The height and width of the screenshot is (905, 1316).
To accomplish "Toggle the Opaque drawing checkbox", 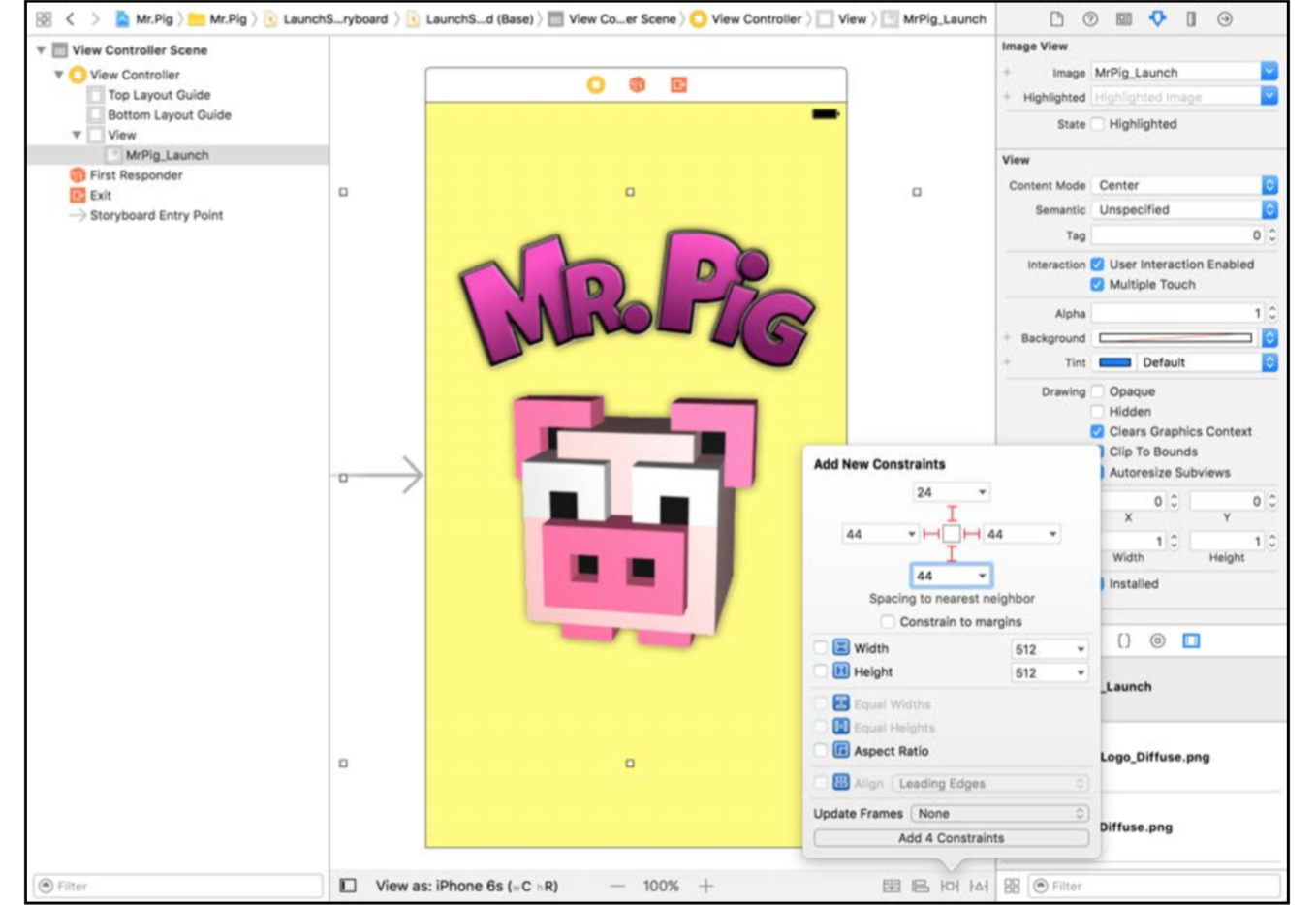I will (1097, 391).
